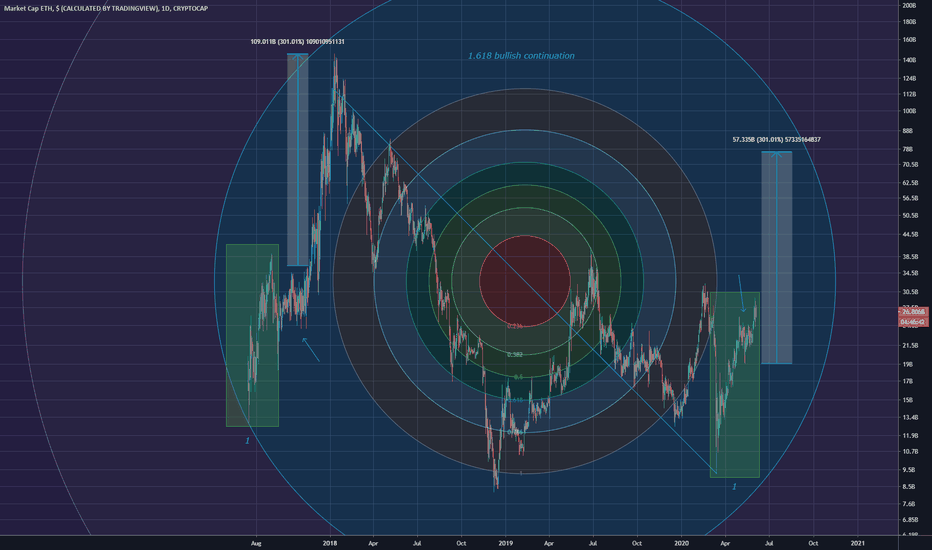Screen dimensions: 932x550
Task: Click the 38.5B price axis label
Action: [910, 257]
